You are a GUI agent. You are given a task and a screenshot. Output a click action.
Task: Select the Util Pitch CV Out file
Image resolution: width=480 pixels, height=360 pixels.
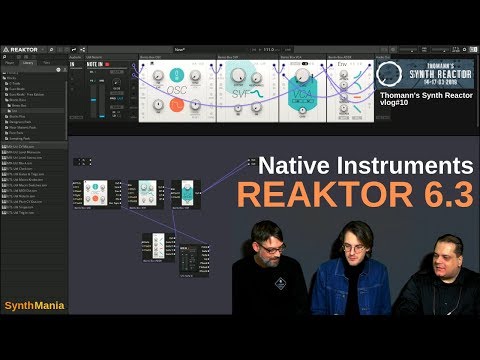23,202
